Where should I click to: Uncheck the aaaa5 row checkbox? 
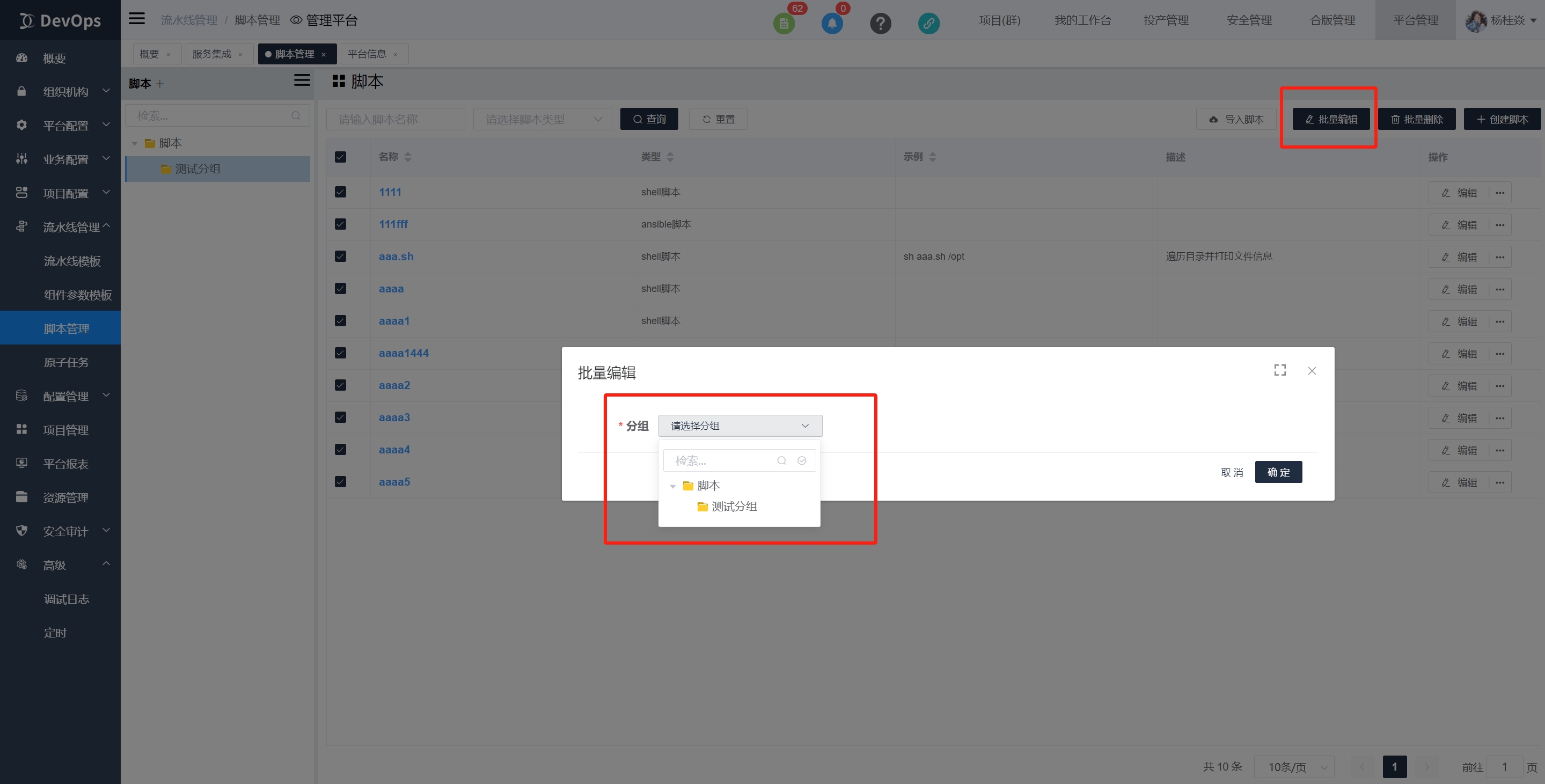pos(340,482)
